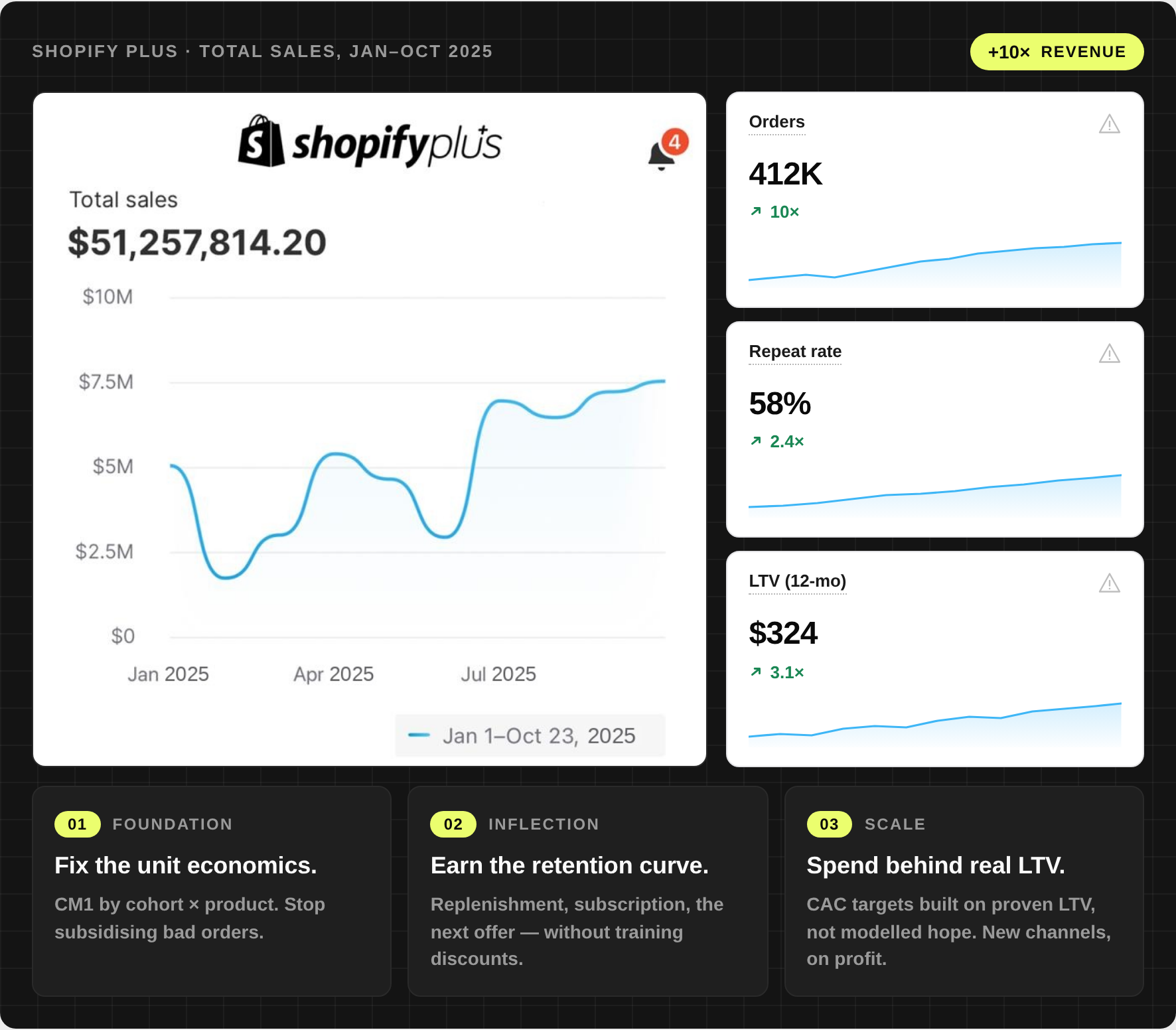Click the green up arrow beside 3.1×
The height and width of the screenshot is (1030, 1176).
point(755,672)
